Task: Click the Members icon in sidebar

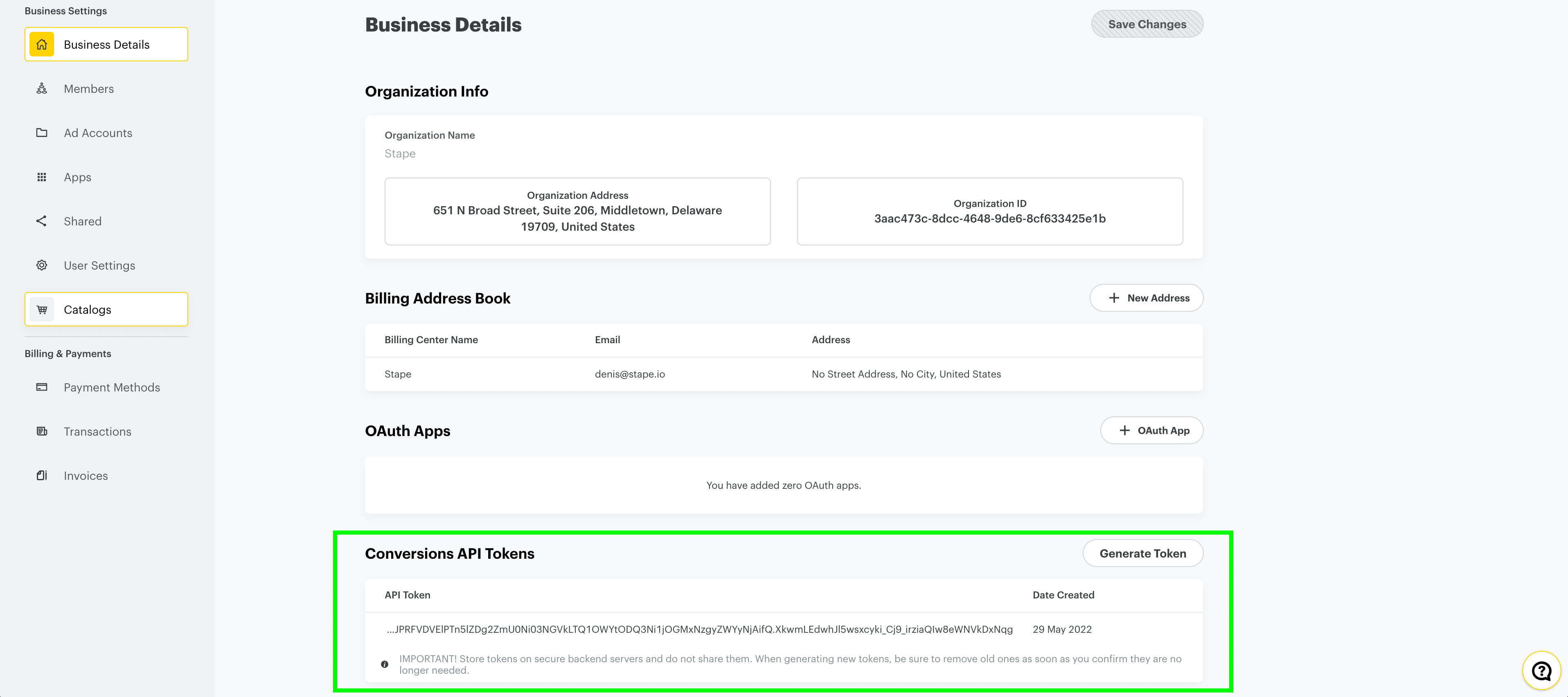Action: point(41,88)
